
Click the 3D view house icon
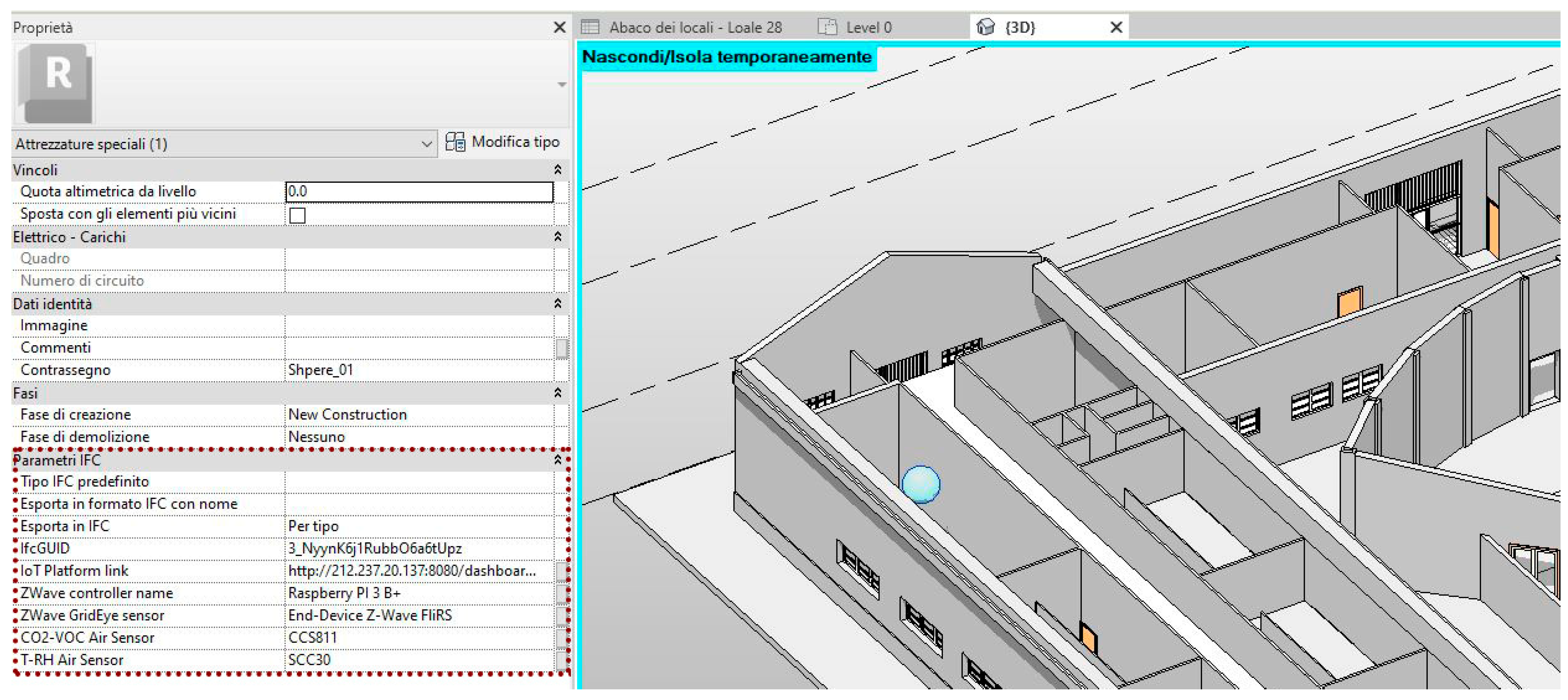(985, 27)
